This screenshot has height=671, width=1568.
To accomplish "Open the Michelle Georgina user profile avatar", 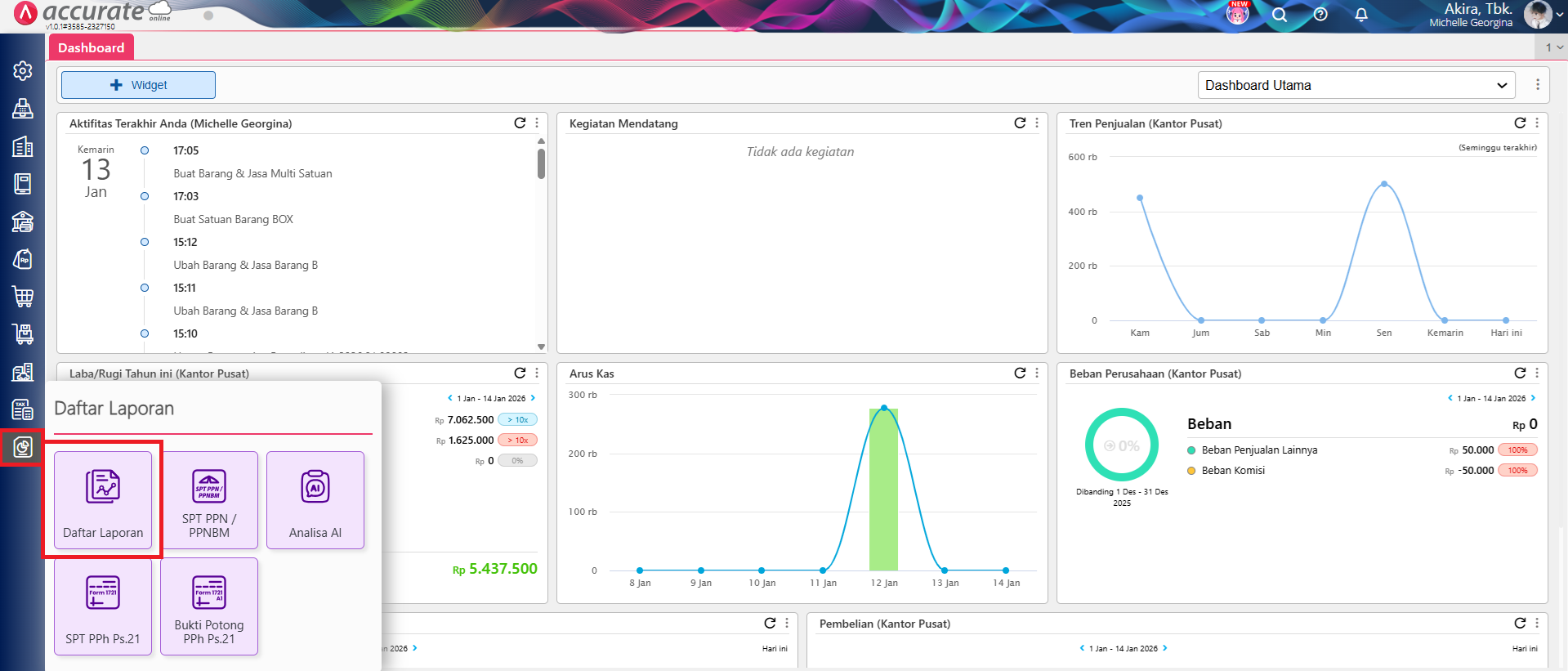I will point(1537,15).
